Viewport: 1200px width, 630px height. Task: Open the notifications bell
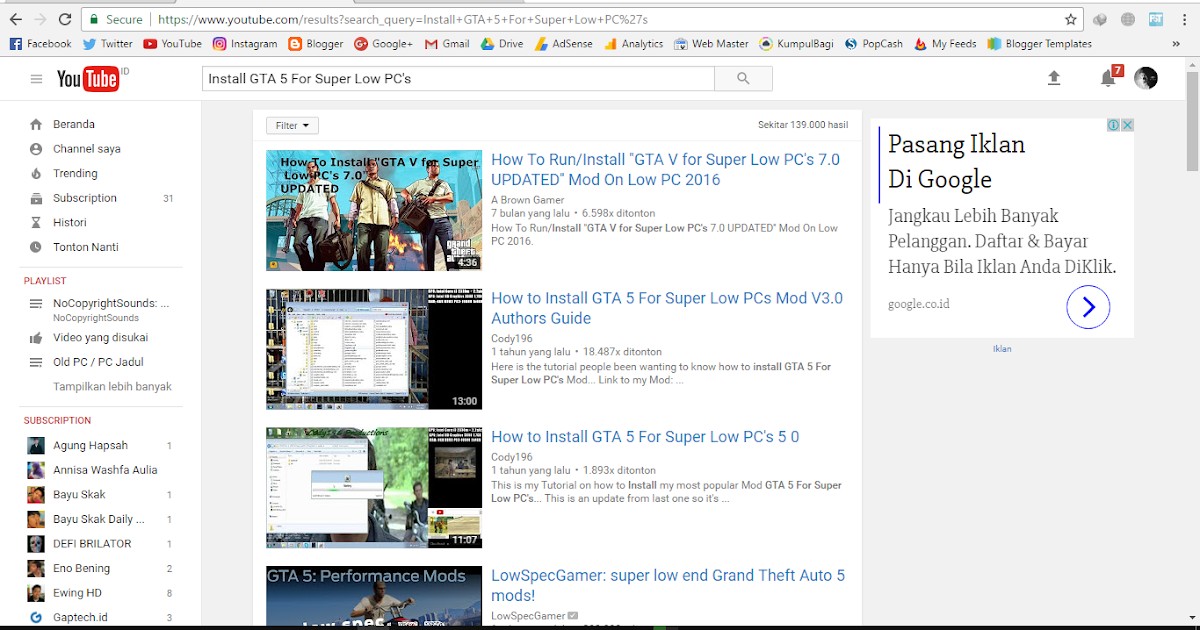[1109, 78]
